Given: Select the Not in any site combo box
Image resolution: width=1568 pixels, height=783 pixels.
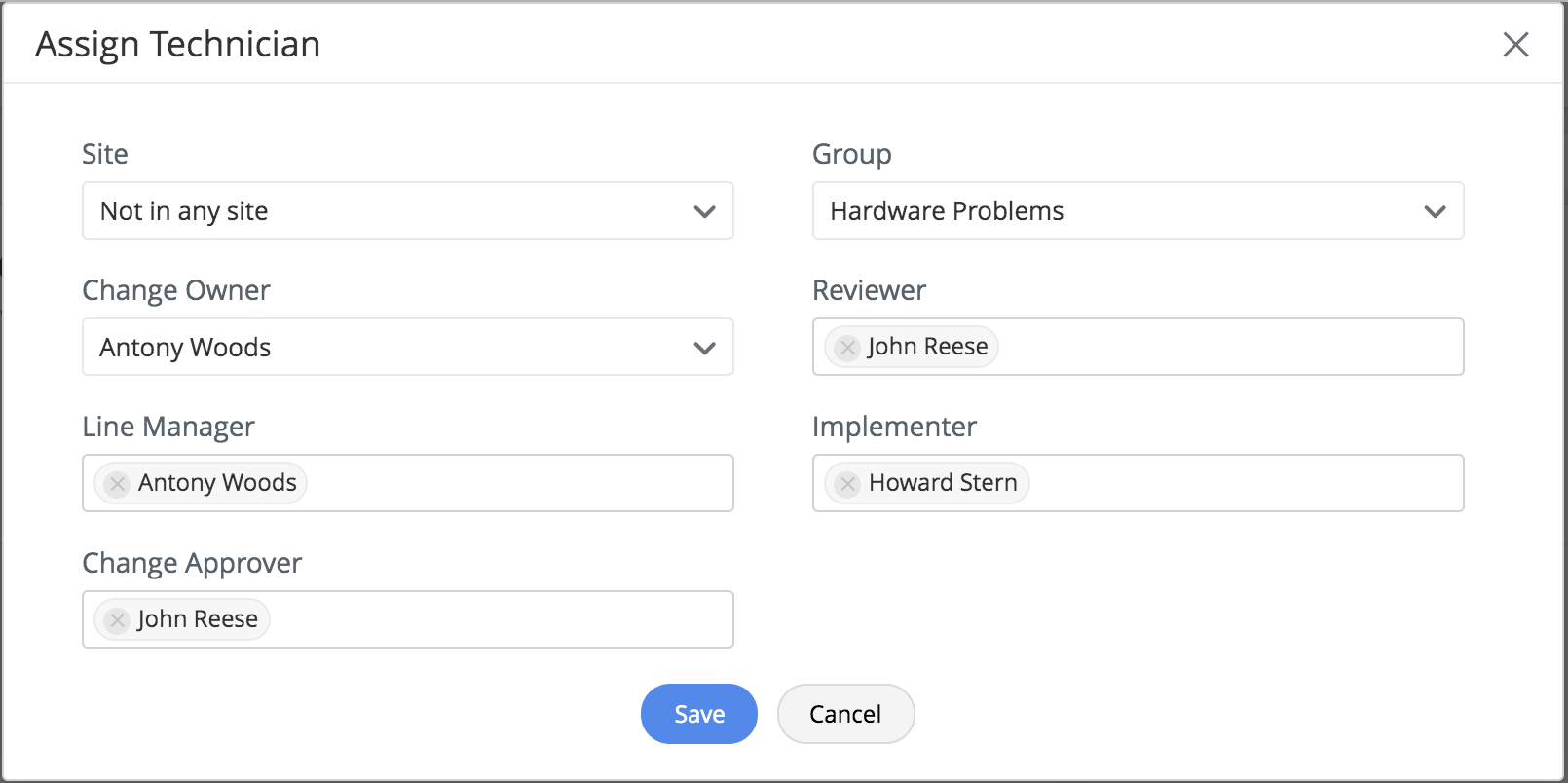Looking at the screenshot, I should (408, 210).
